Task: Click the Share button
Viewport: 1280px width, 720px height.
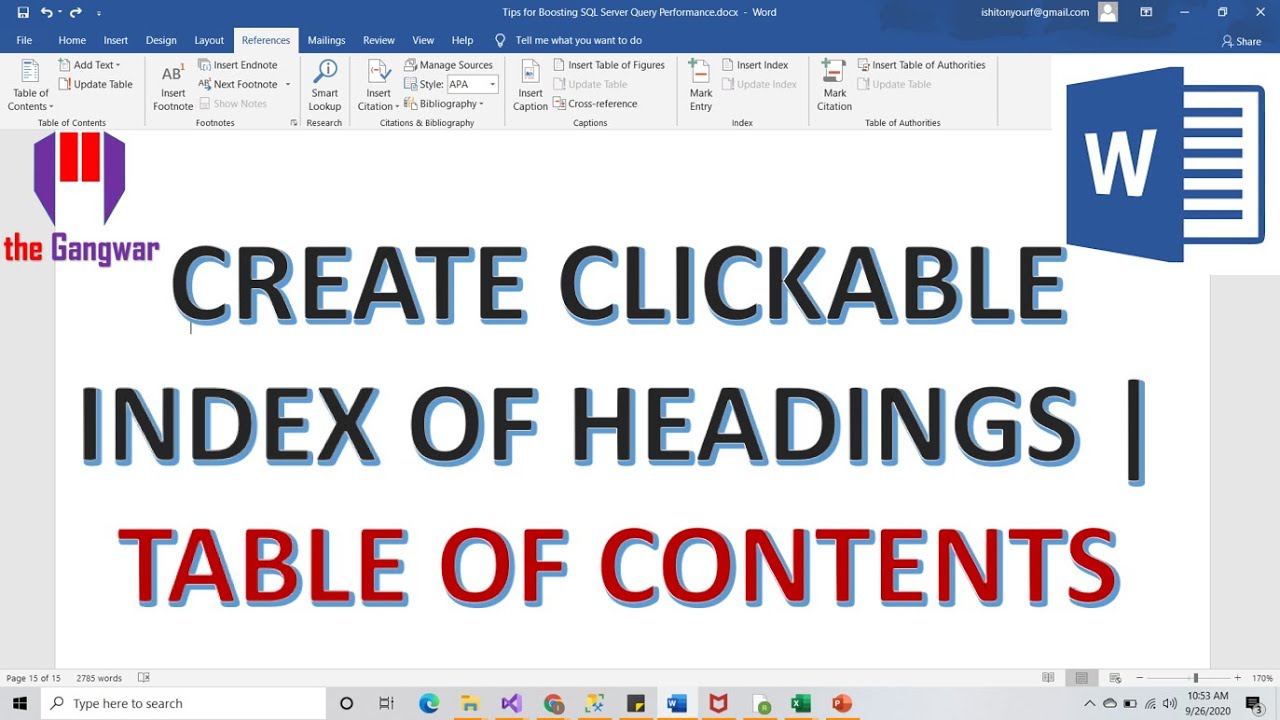Action: coord(1242,41)
